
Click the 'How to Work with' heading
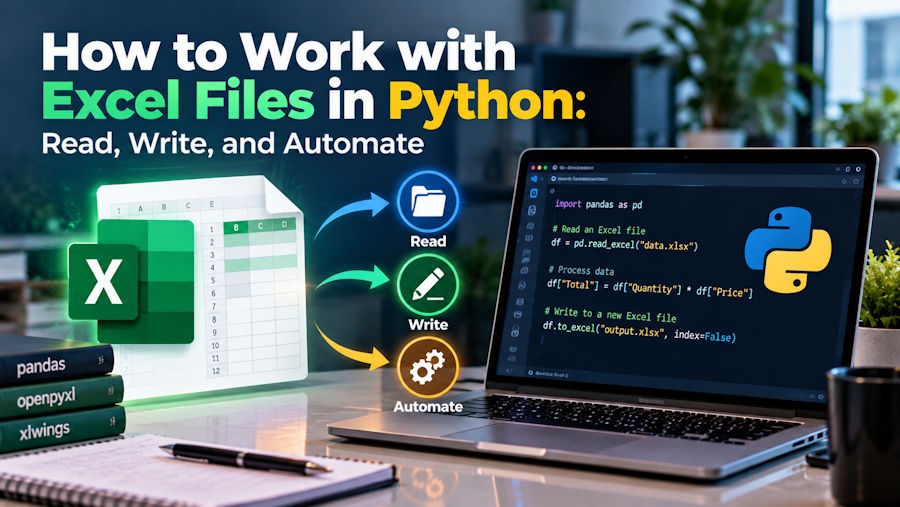(x=278, y=53)
